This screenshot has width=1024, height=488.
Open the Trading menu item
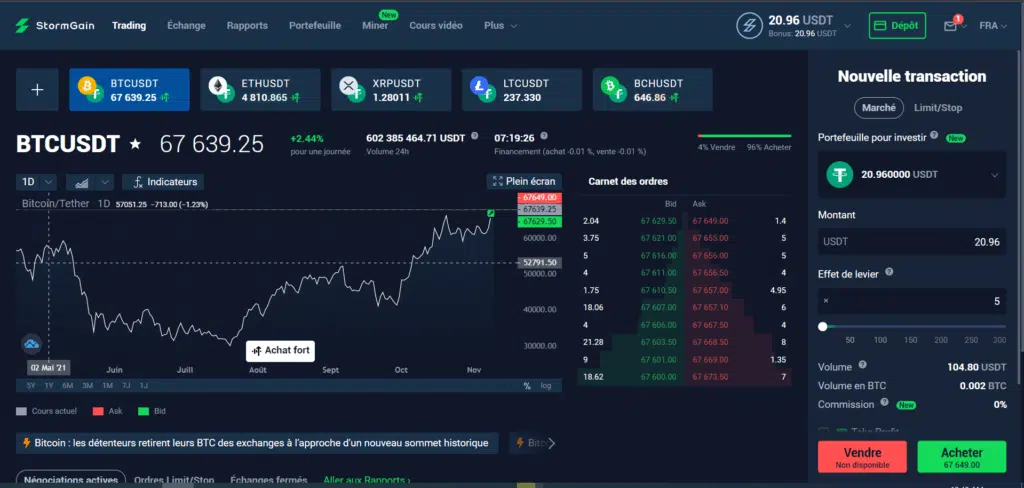(x=129, y=25)
